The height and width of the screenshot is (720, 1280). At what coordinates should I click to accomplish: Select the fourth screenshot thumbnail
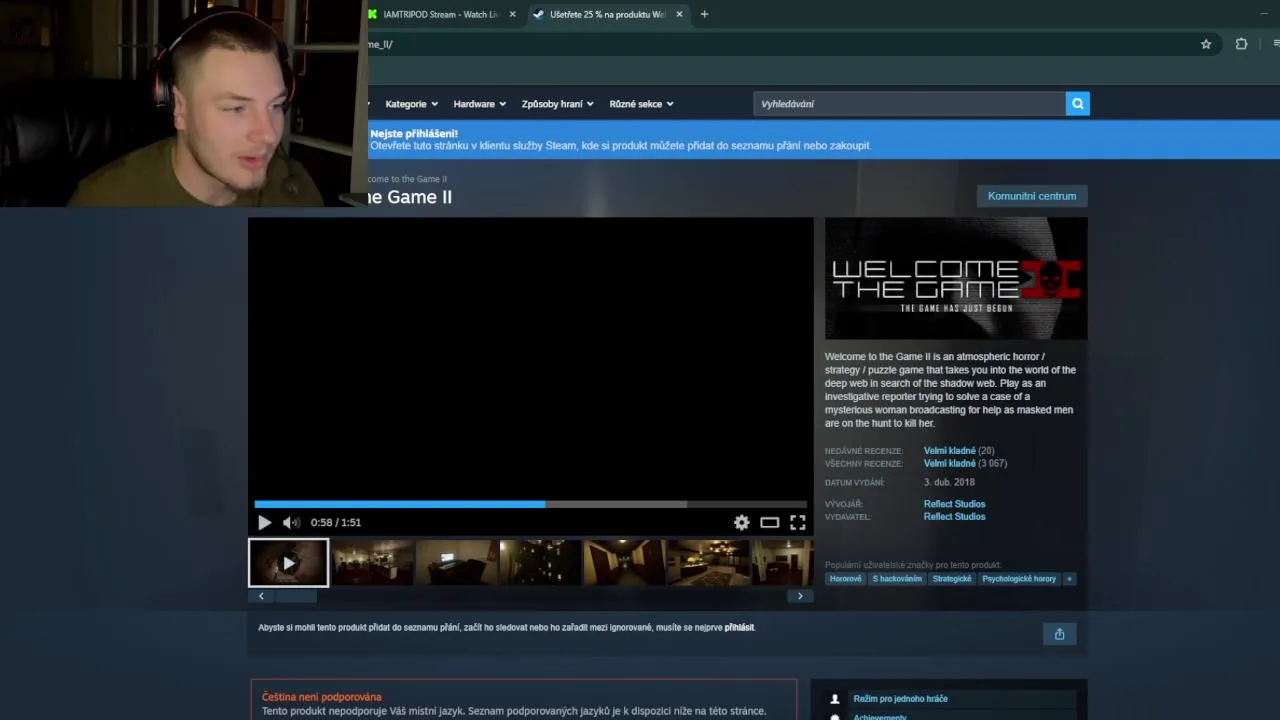pyautogui.click(x=540, y=563)
